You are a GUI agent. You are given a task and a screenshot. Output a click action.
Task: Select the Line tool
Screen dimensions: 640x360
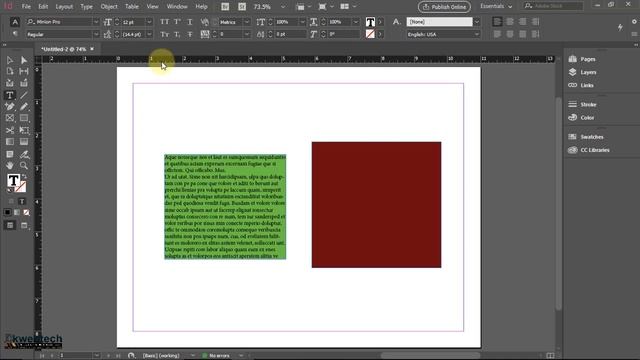coord(24,95)
